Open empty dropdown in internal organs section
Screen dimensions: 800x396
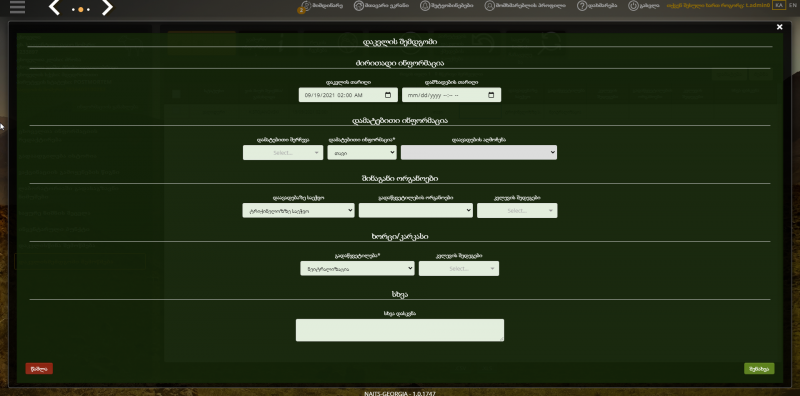[416, 210]
